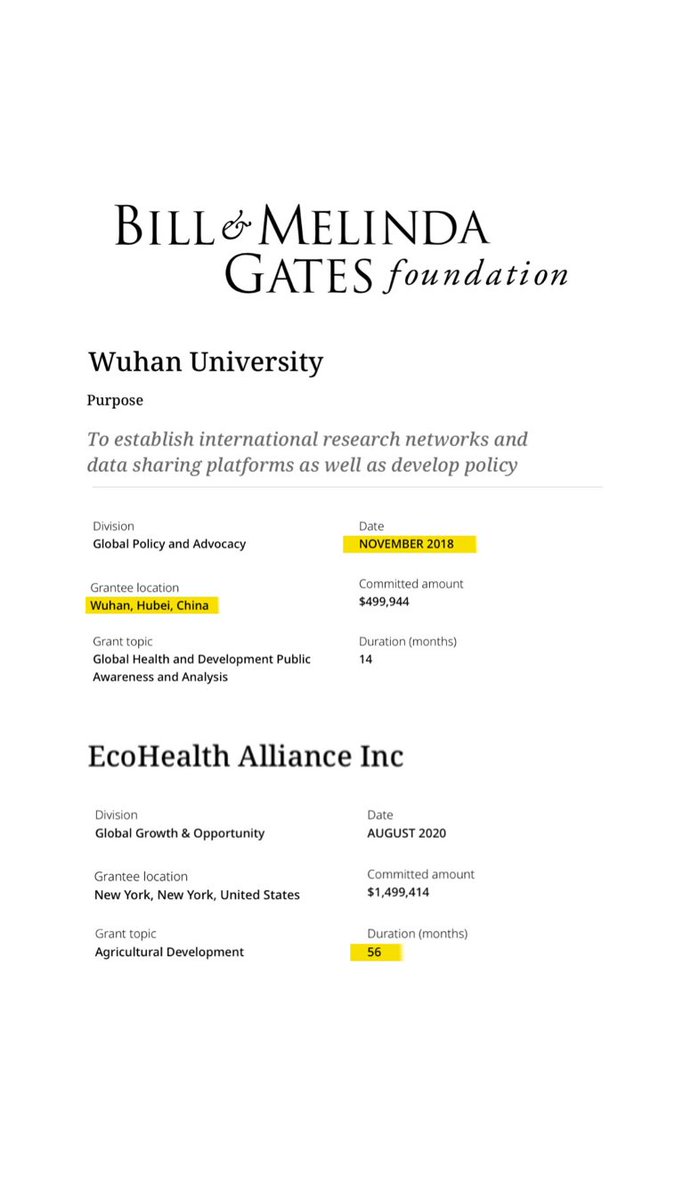This screenshot has width=675, height=1200.
Task: Click New York, New York, United States
Action: tap(197, 895)
